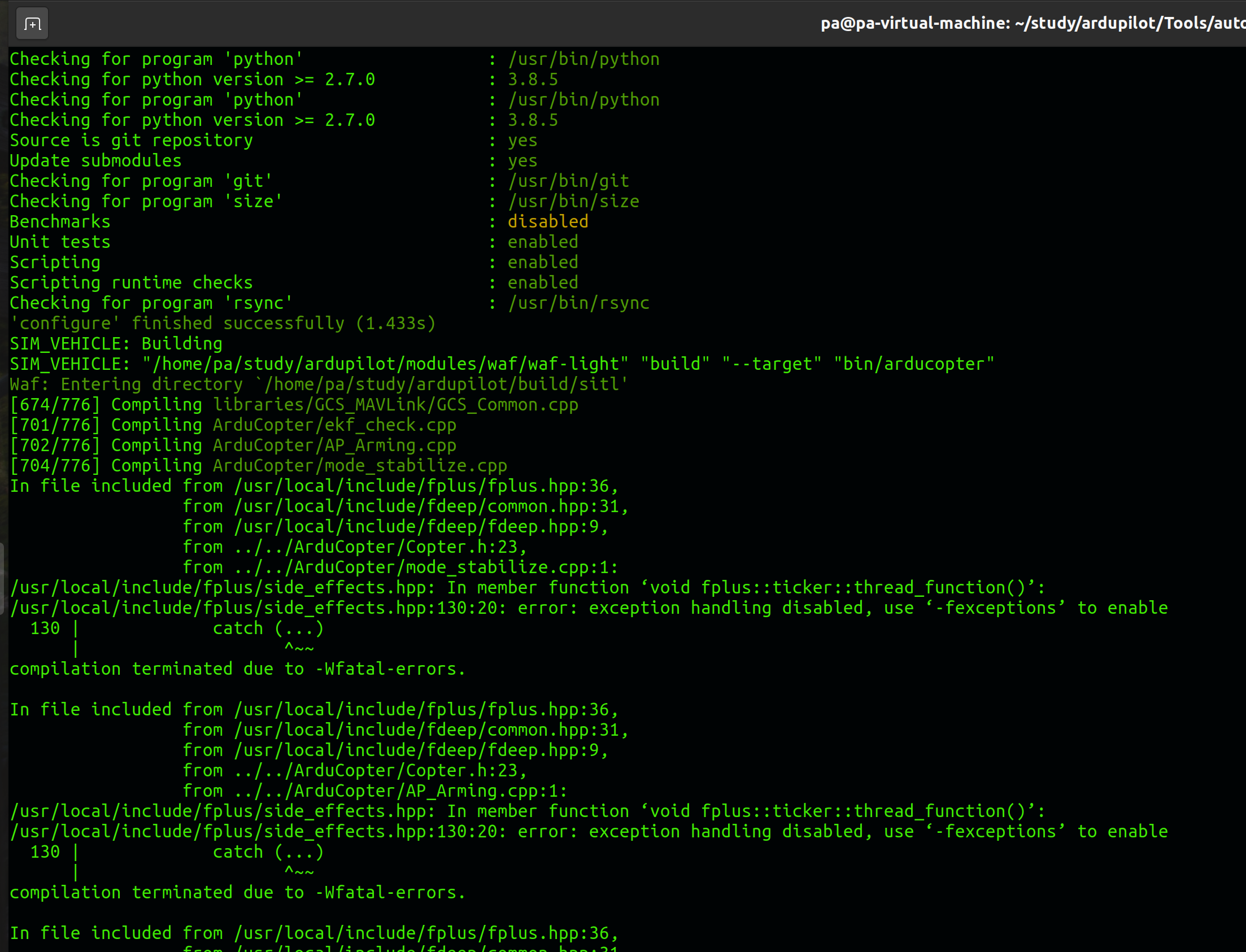Select the bin/arducopter build target text

coord(913,363)
